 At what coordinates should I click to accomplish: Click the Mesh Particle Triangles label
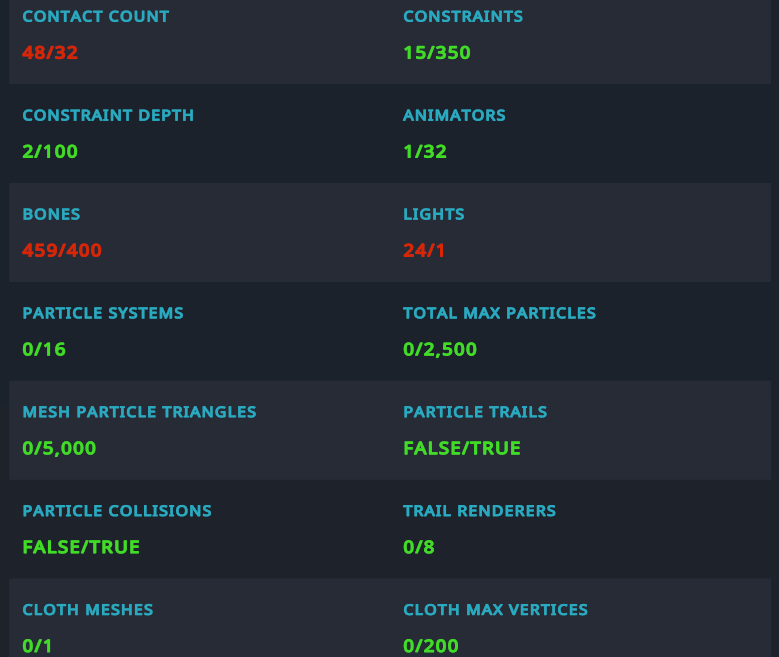(139, 412)
